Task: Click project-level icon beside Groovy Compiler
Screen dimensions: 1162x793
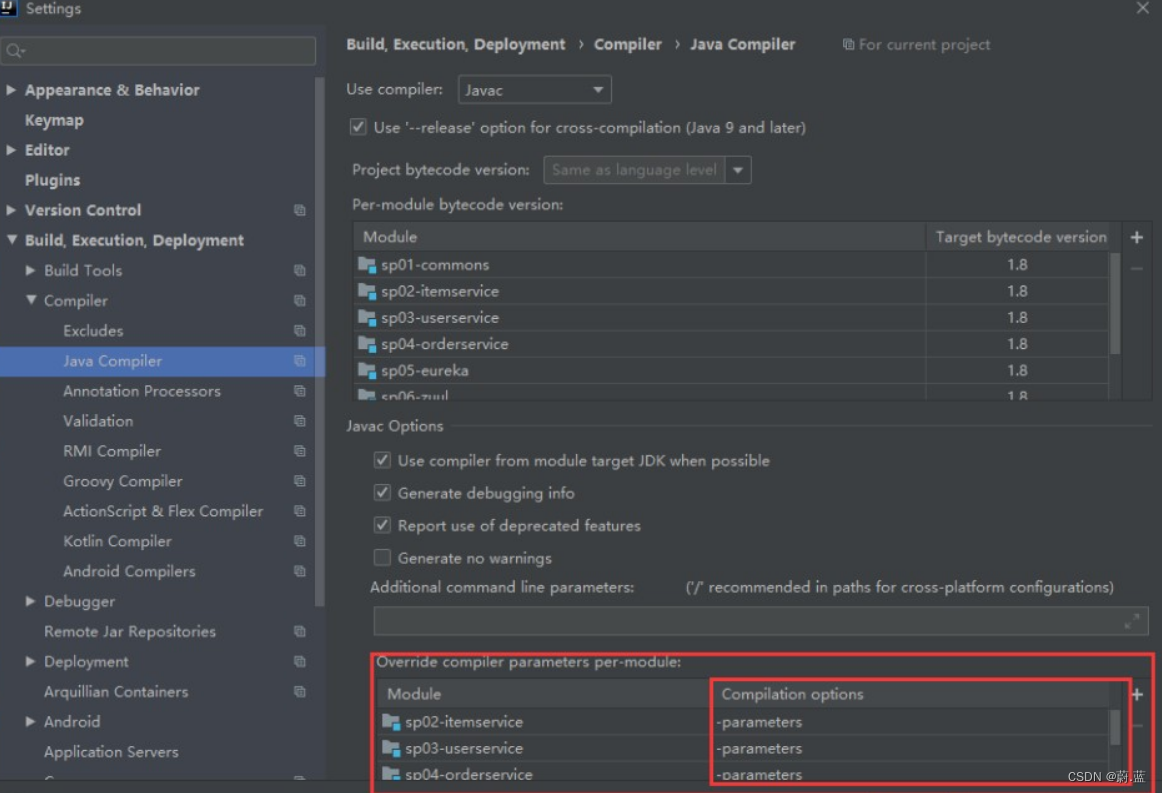Action: pos(299,481)
